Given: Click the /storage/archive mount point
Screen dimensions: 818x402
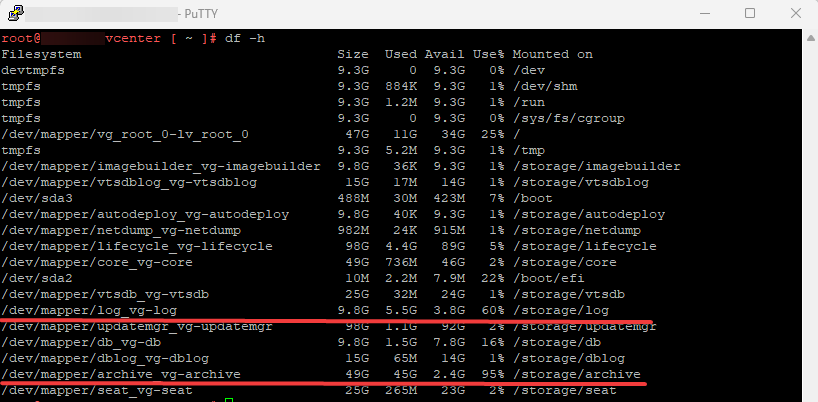Looking at the screenshot, I should click(x=576, y=374).
